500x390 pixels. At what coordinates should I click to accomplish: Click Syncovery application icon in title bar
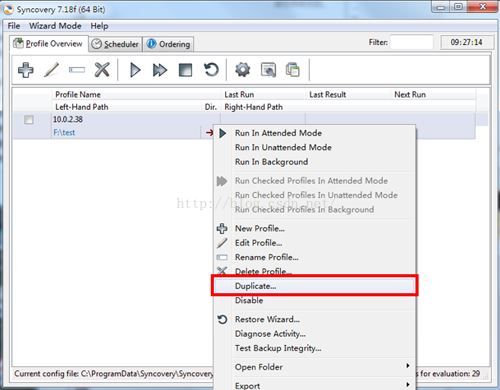[9, 9]
